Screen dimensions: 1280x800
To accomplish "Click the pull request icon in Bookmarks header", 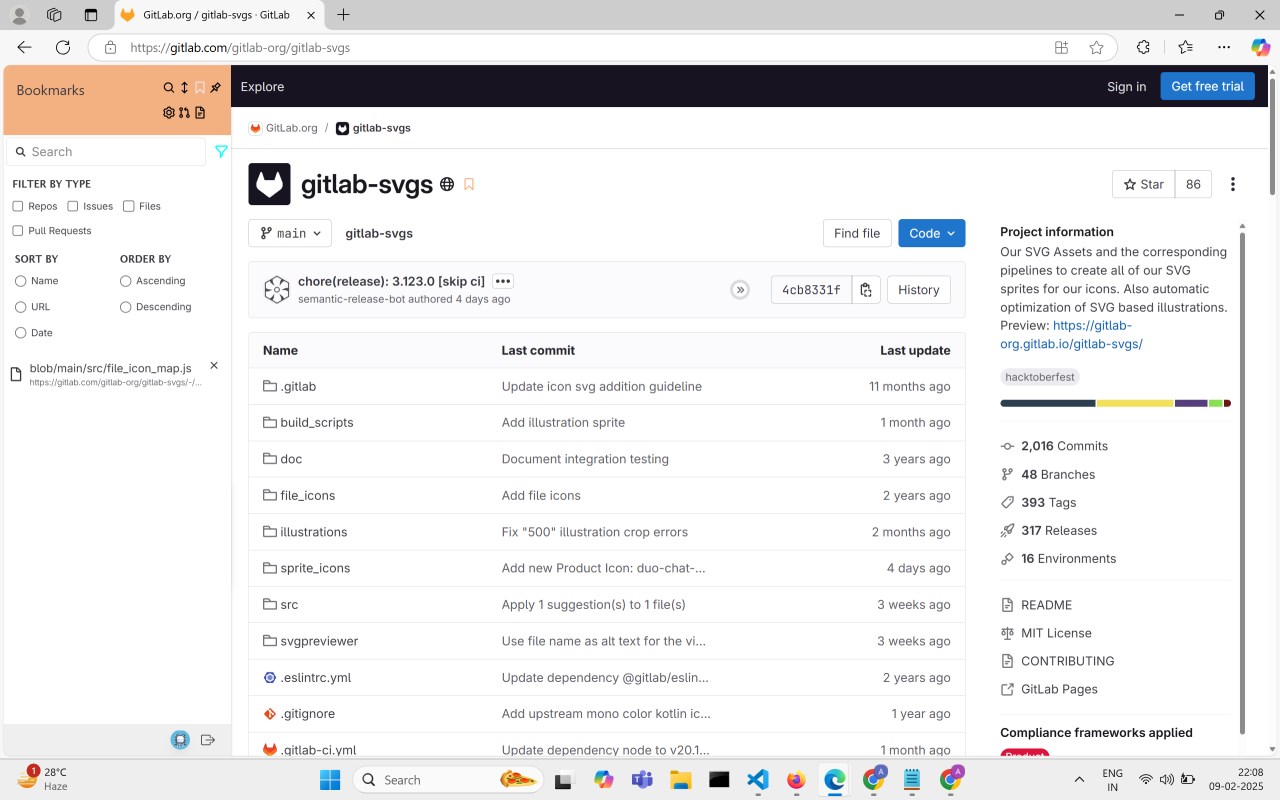I will 184,113.
